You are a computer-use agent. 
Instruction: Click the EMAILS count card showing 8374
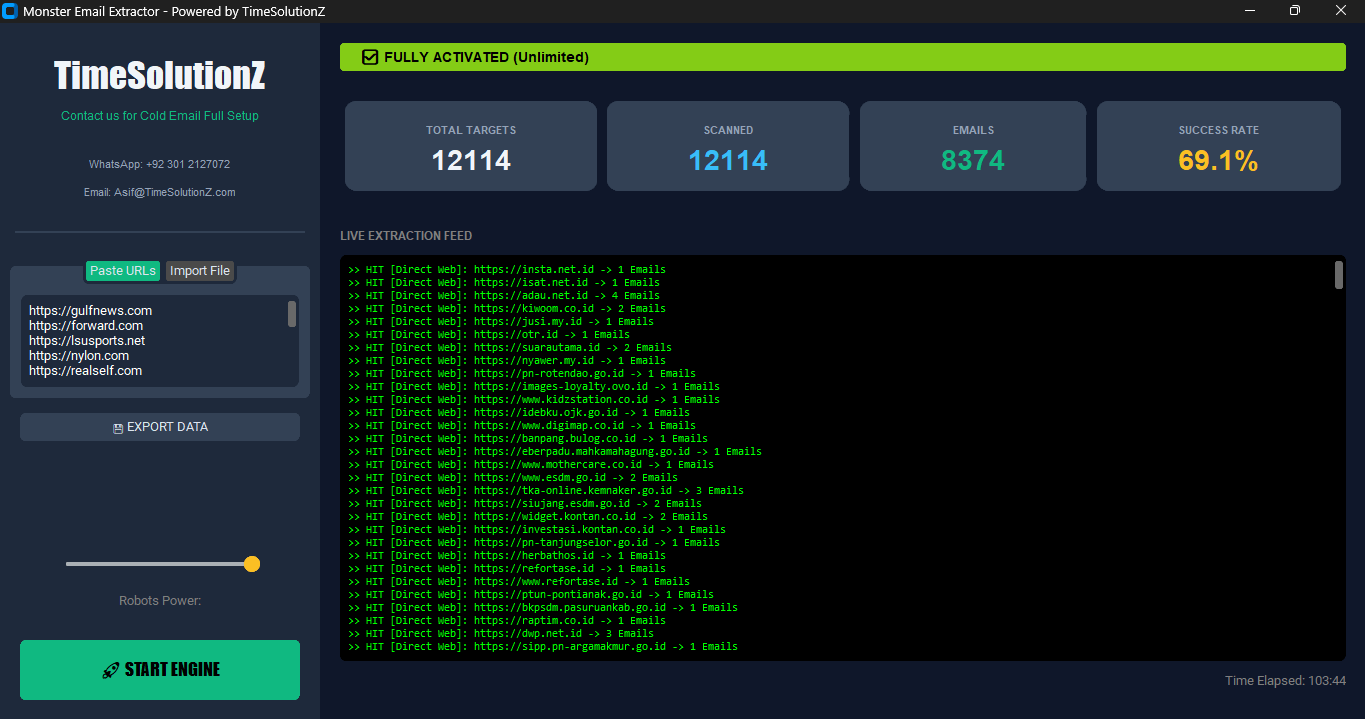[972, 146]
